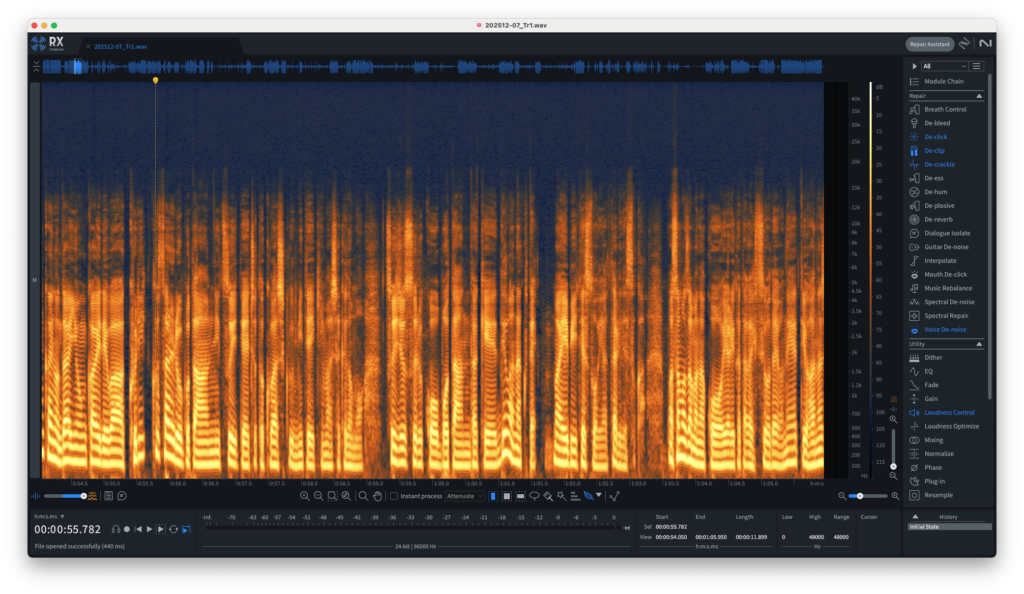
Task: Activate the hand grab tool
Action: [x=378, y=496]
